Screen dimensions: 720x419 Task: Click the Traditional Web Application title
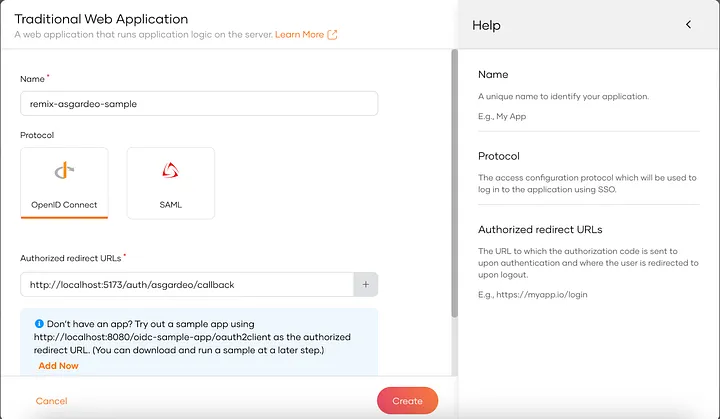tap(101, 19)
